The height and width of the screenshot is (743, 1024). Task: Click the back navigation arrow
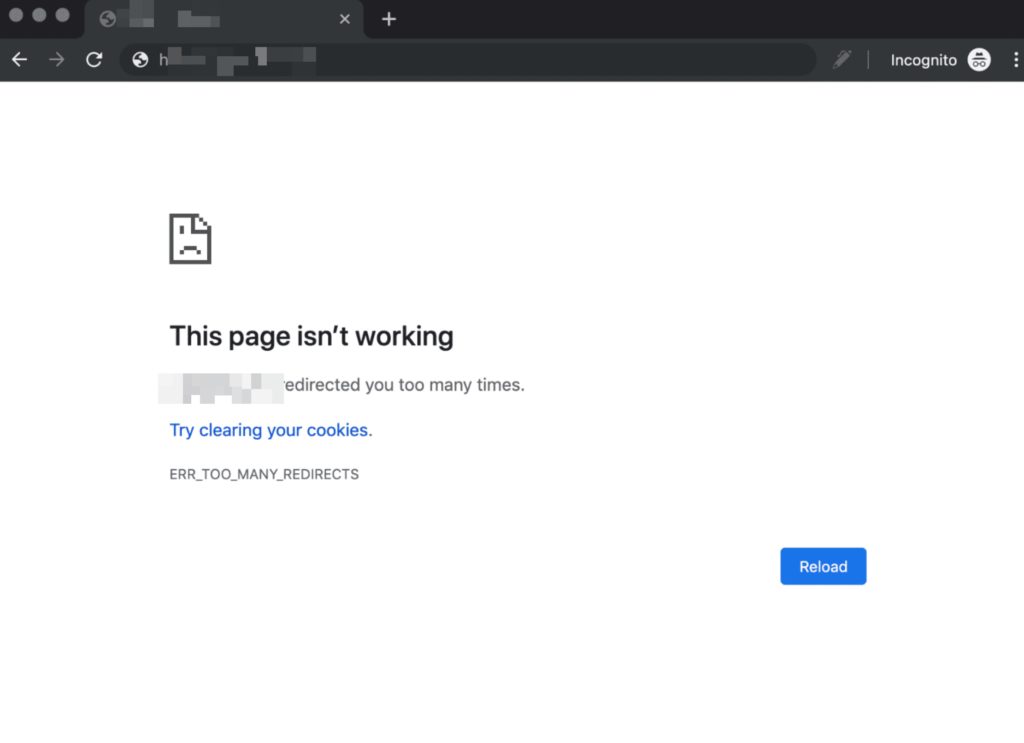19,60
